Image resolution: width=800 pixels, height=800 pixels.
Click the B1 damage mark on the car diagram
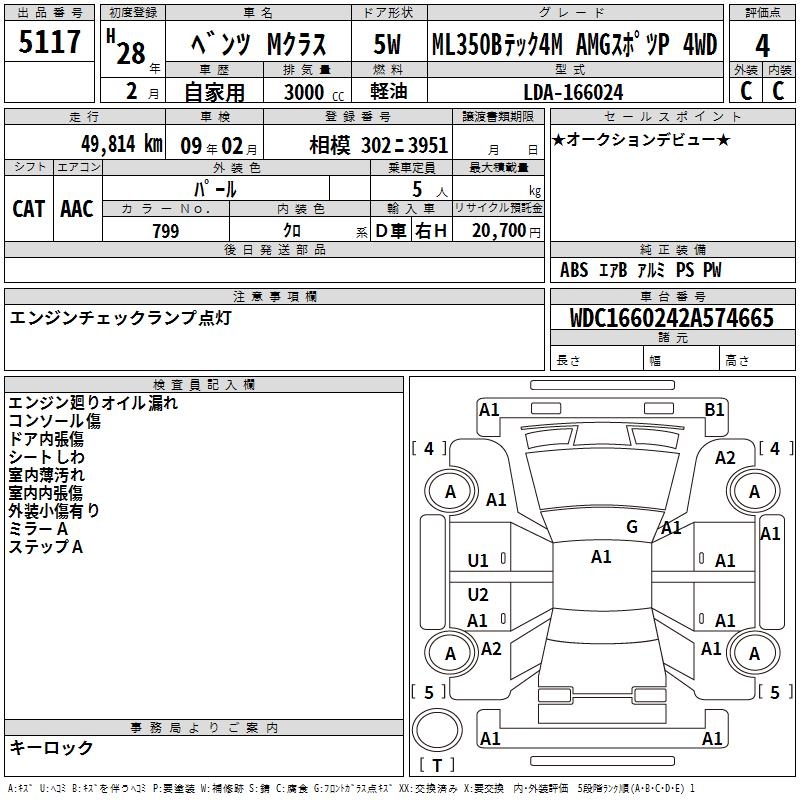(x=714, y=409)
